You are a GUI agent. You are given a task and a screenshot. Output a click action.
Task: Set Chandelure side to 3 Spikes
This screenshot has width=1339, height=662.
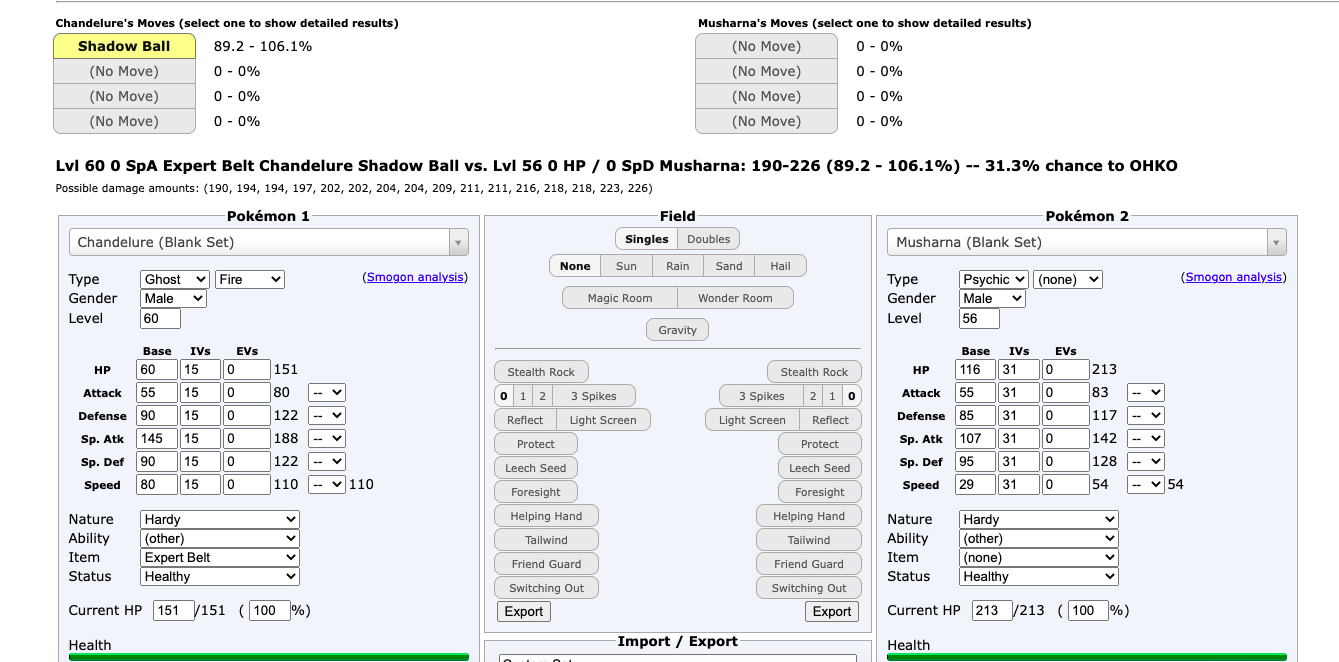pos(593,396)
